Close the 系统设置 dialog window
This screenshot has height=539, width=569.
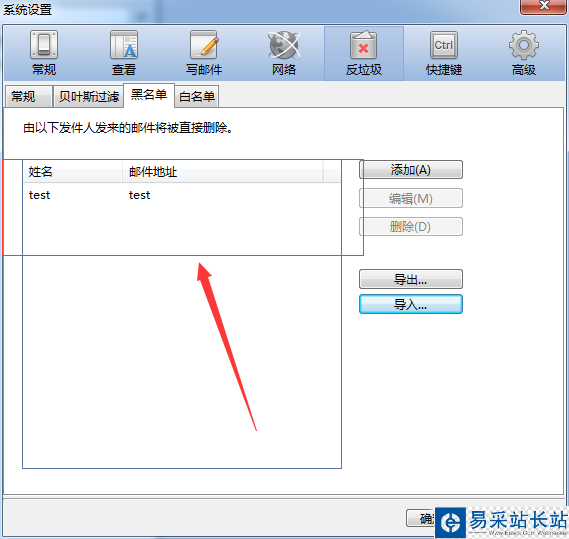pos(544,6)
